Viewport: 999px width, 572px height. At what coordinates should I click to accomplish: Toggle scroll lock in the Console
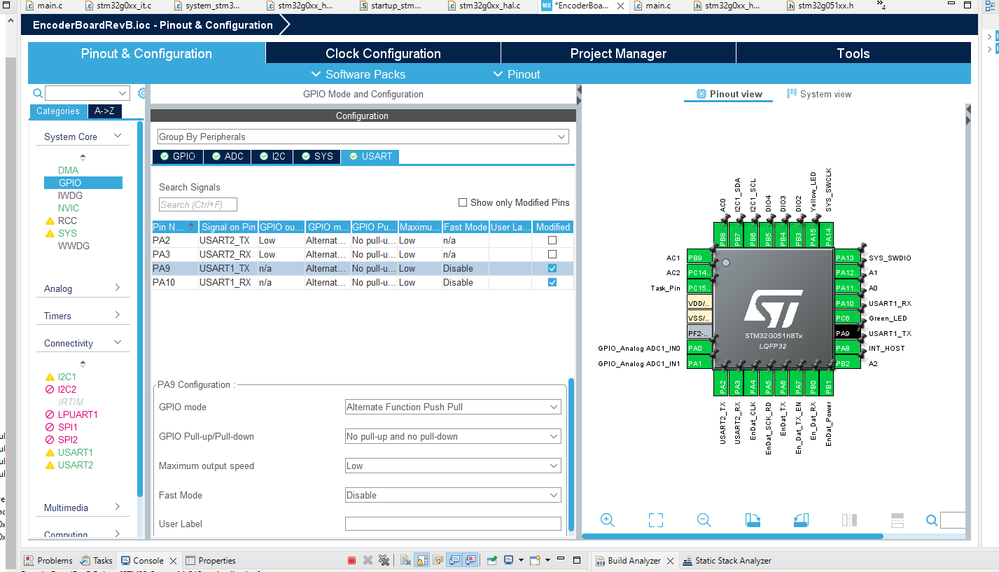[x=422, y=561]
